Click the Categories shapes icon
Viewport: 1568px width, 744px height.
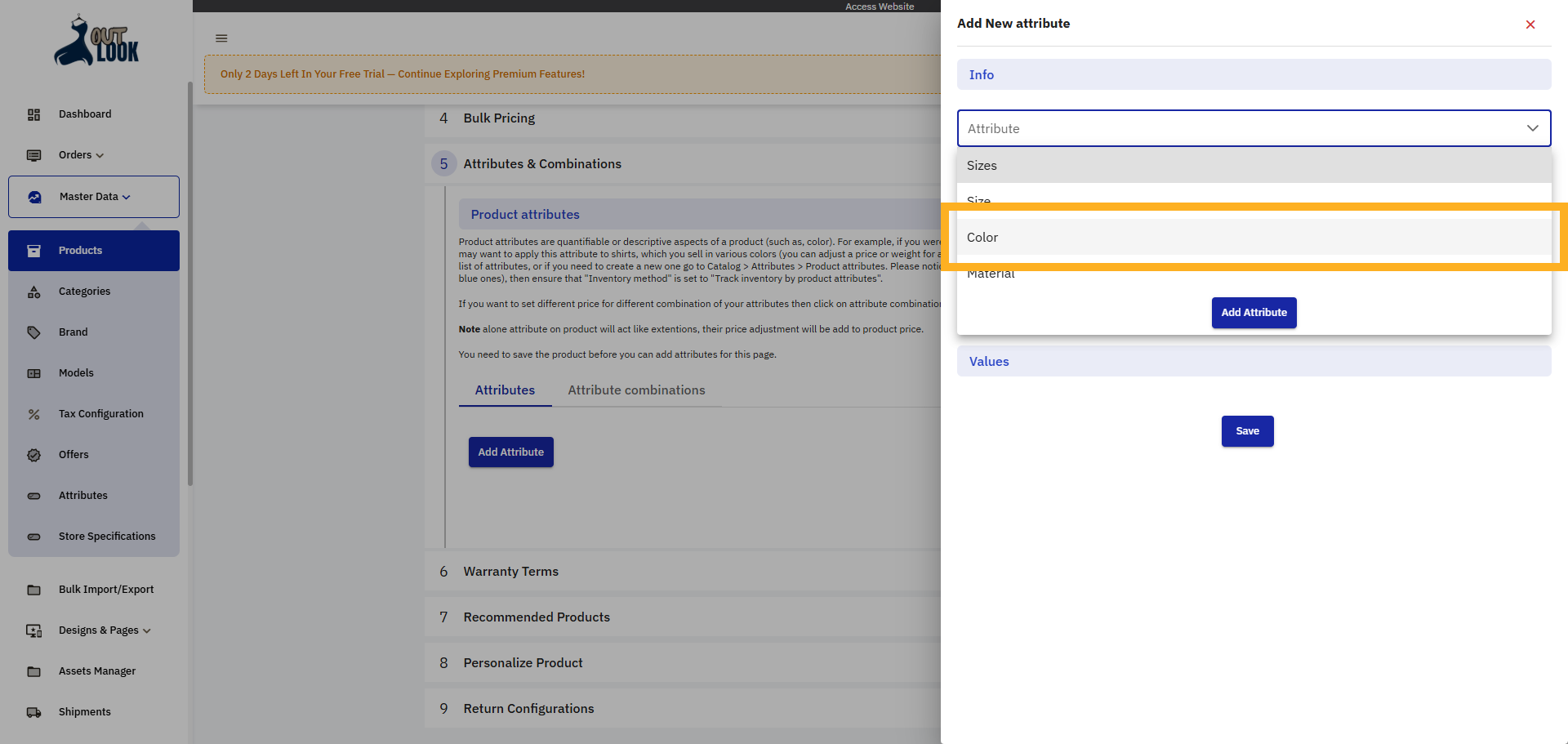pyautogui.click(x=33, y=292)
